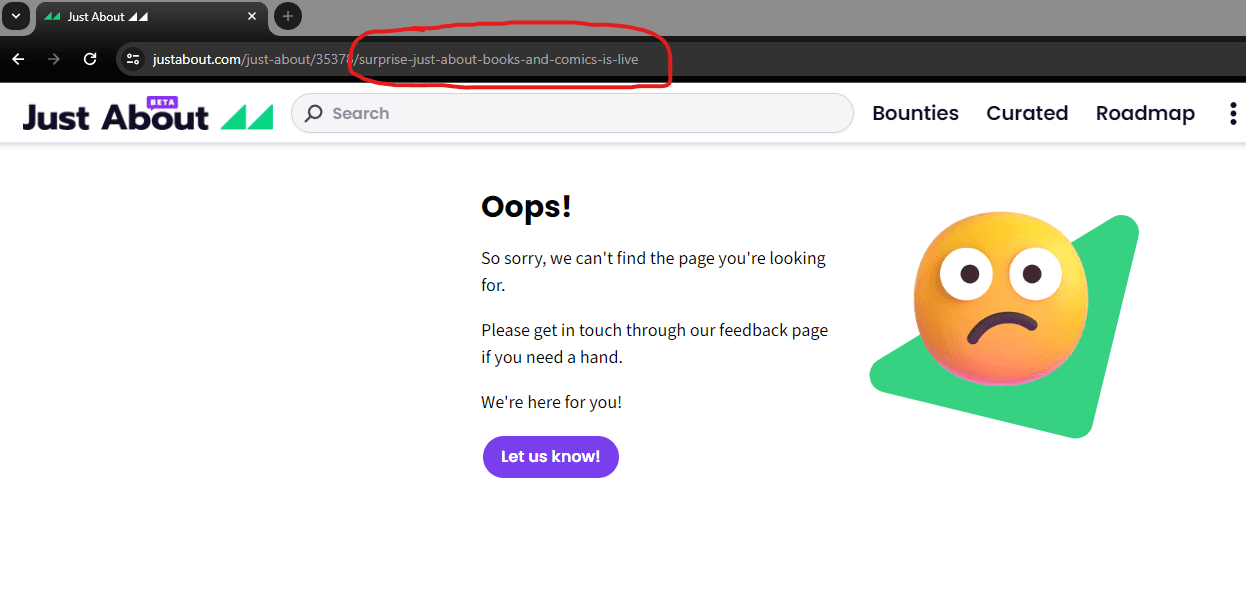Focus the Search input field

(572, 113)
